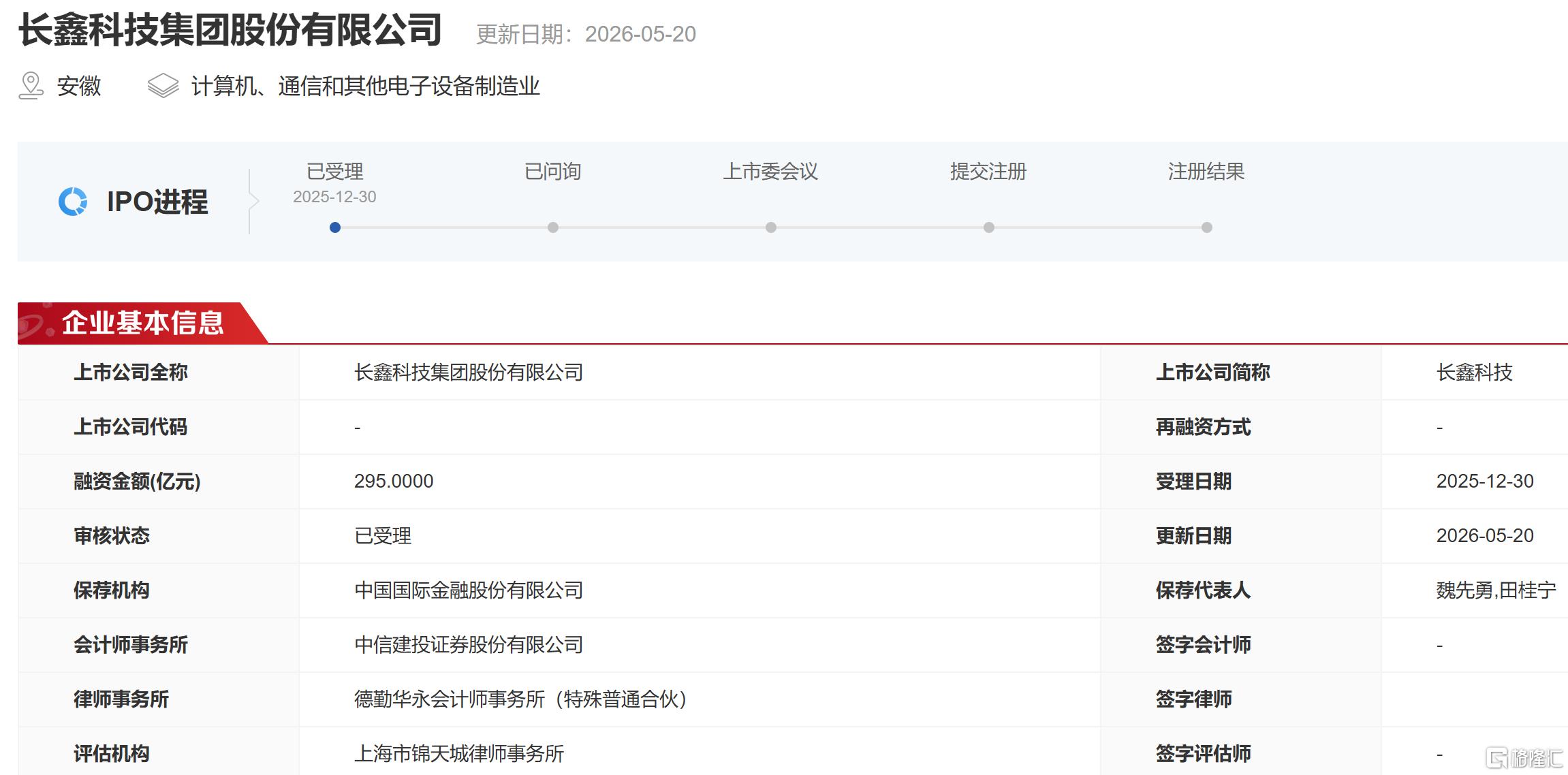This screenshot has width=1568, height=775.
Task: Click the 注册结果 stage marker dot
Action: tap(1207, 227)
